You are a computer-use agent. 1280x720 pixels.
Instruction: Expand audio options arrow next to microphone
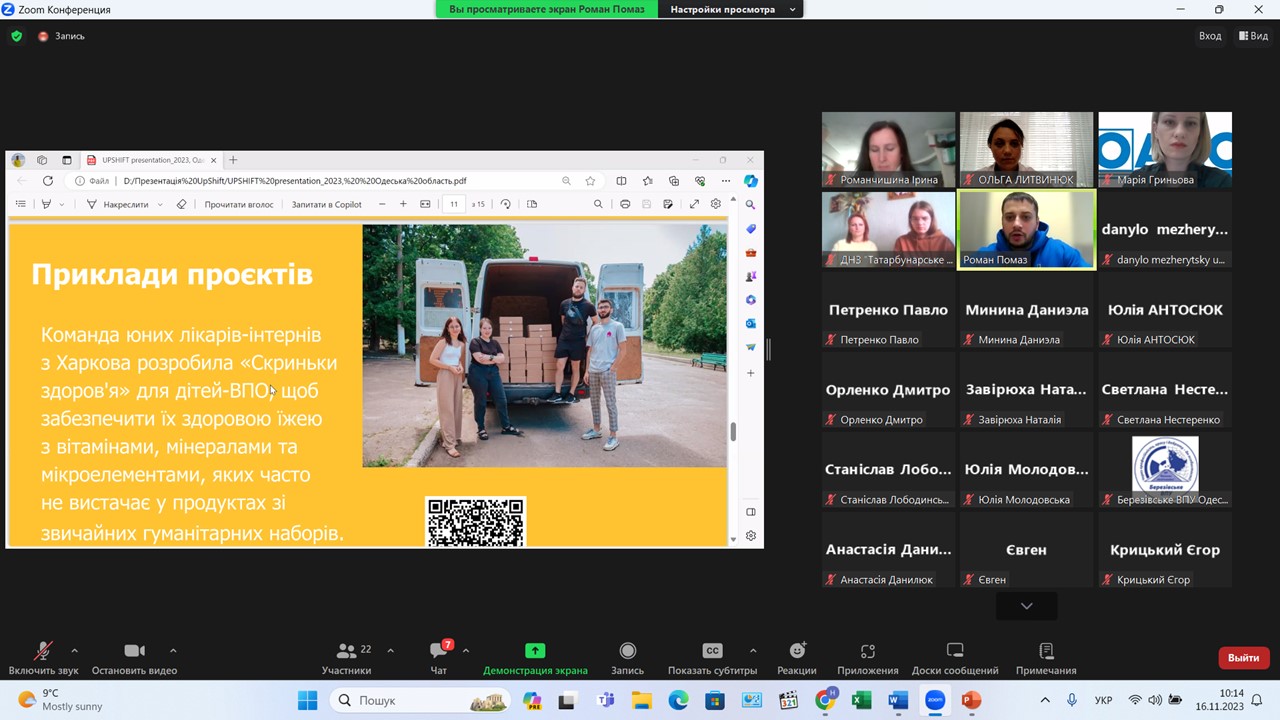coord(74,650)
